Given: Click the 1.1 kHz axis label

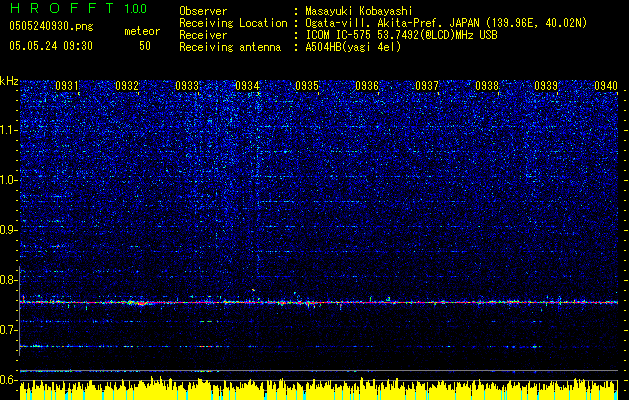Looking at the screenshot, I should point(8,130).
